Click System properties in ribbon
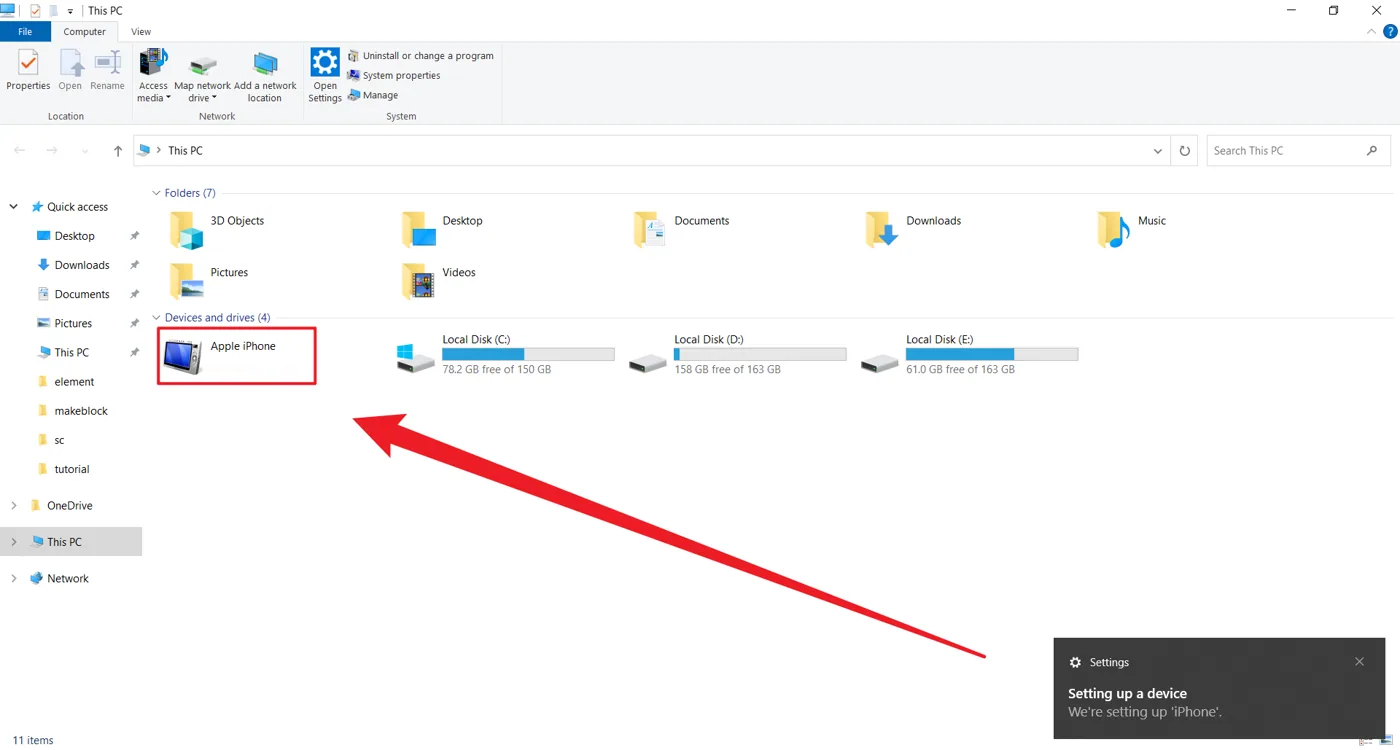The image size is (1400, 750). 393,76
